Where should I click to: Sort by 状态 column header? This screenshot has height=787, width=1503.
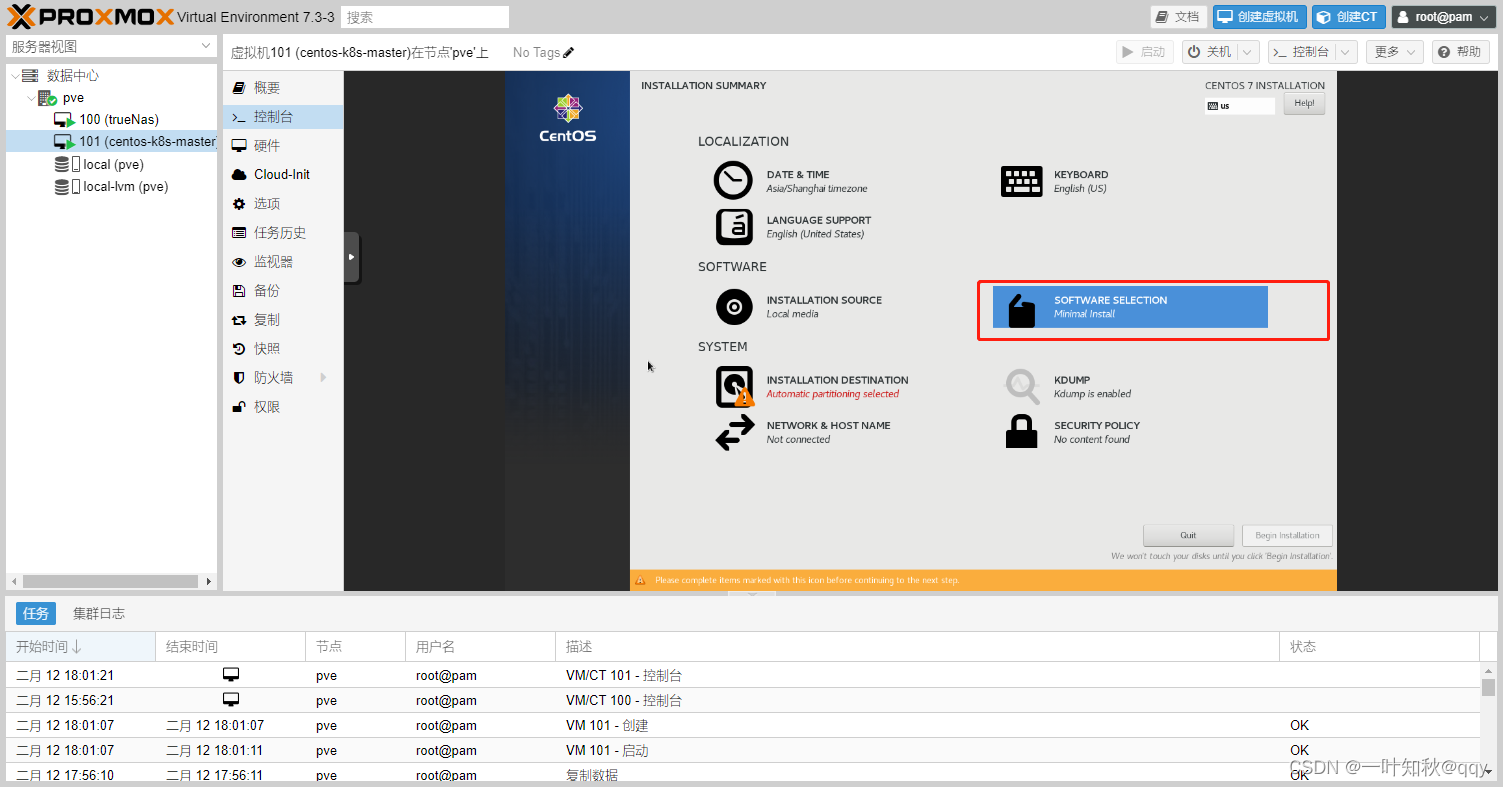pos(1379,647)
